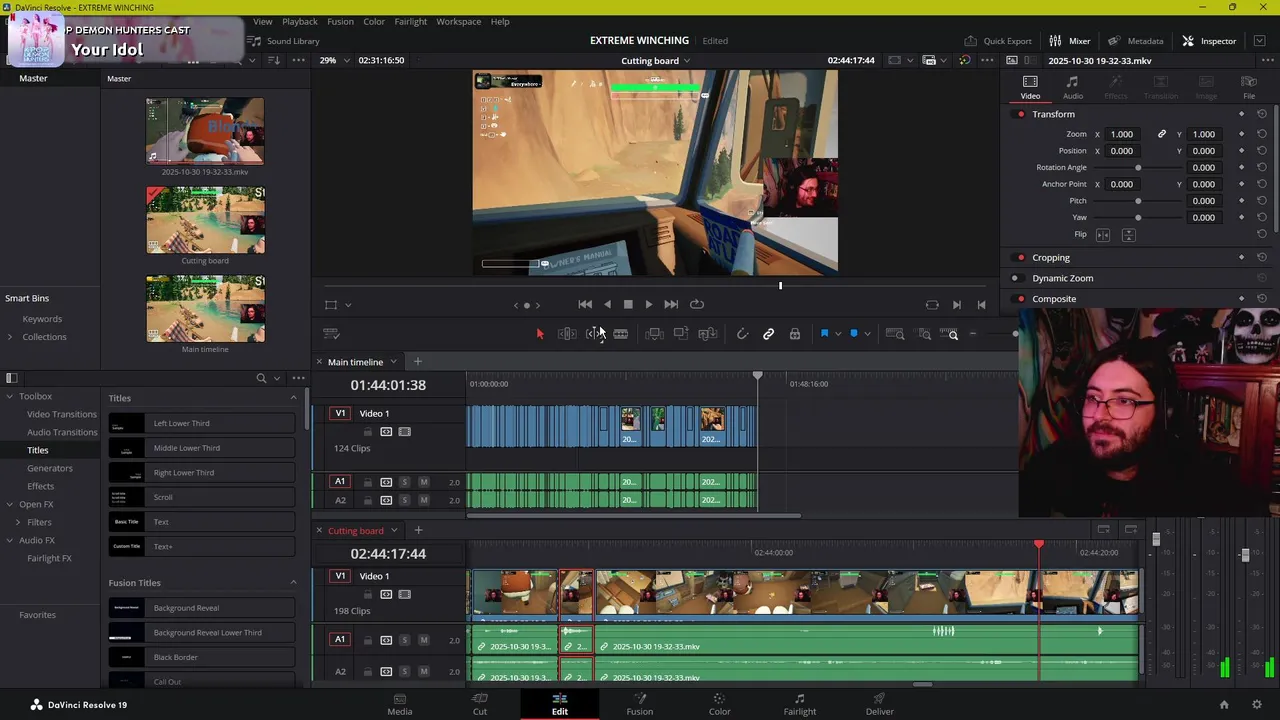Click the Full Extent Zoom icon
1280x720 pixels.
point(896,334)
